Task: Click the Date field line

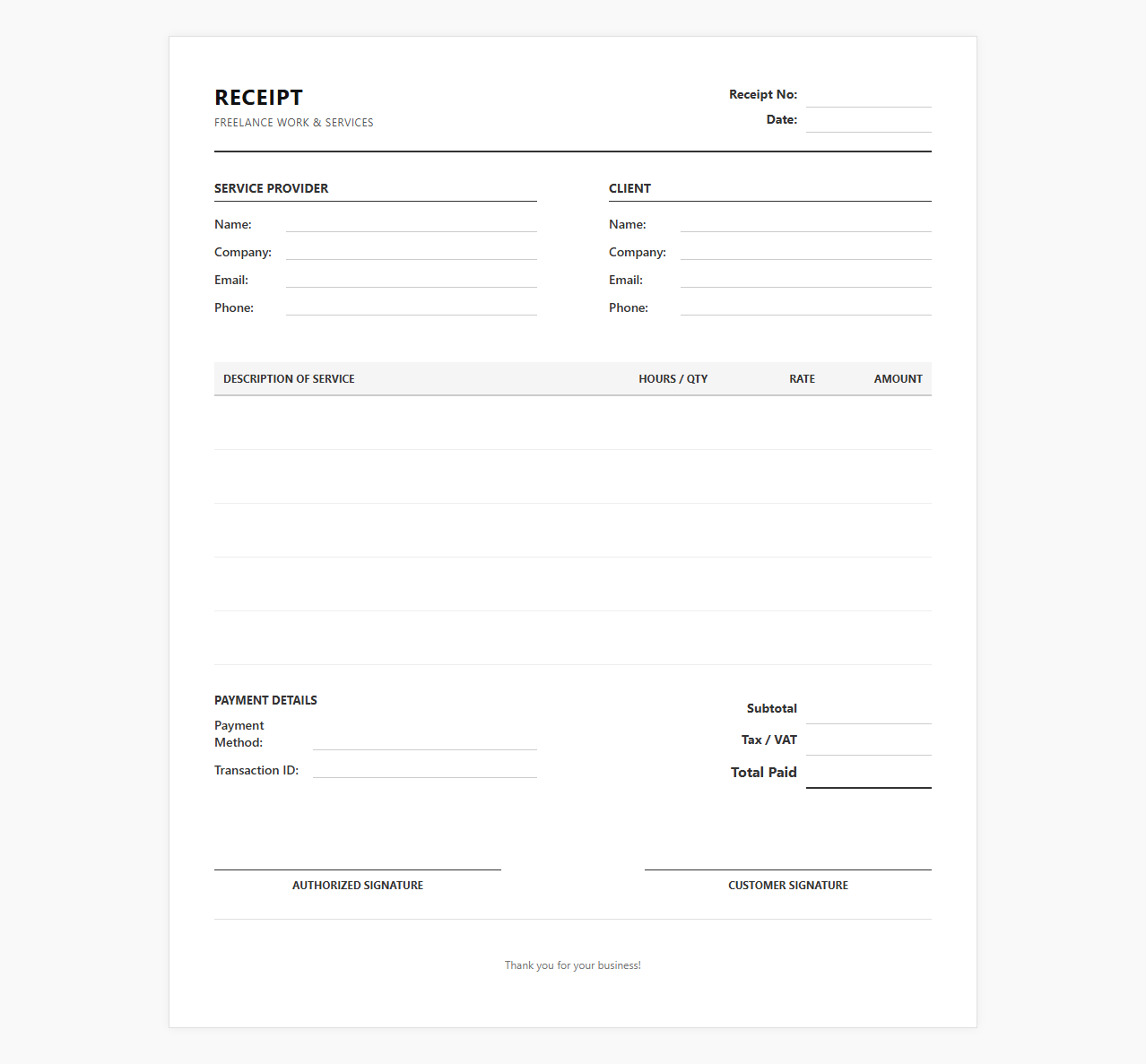Action: (x=868, y=121)
